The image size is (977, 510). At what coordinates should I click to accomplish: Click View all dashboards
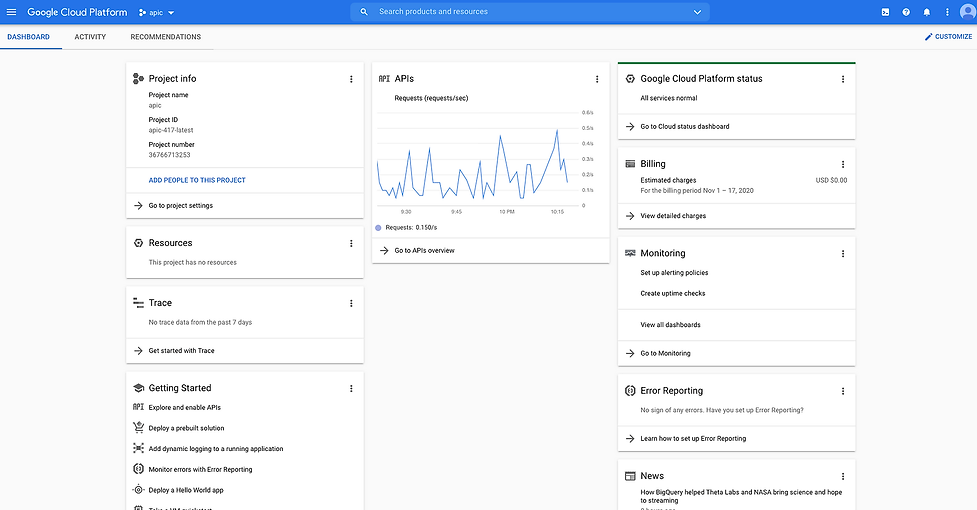[x=670, y=325]
